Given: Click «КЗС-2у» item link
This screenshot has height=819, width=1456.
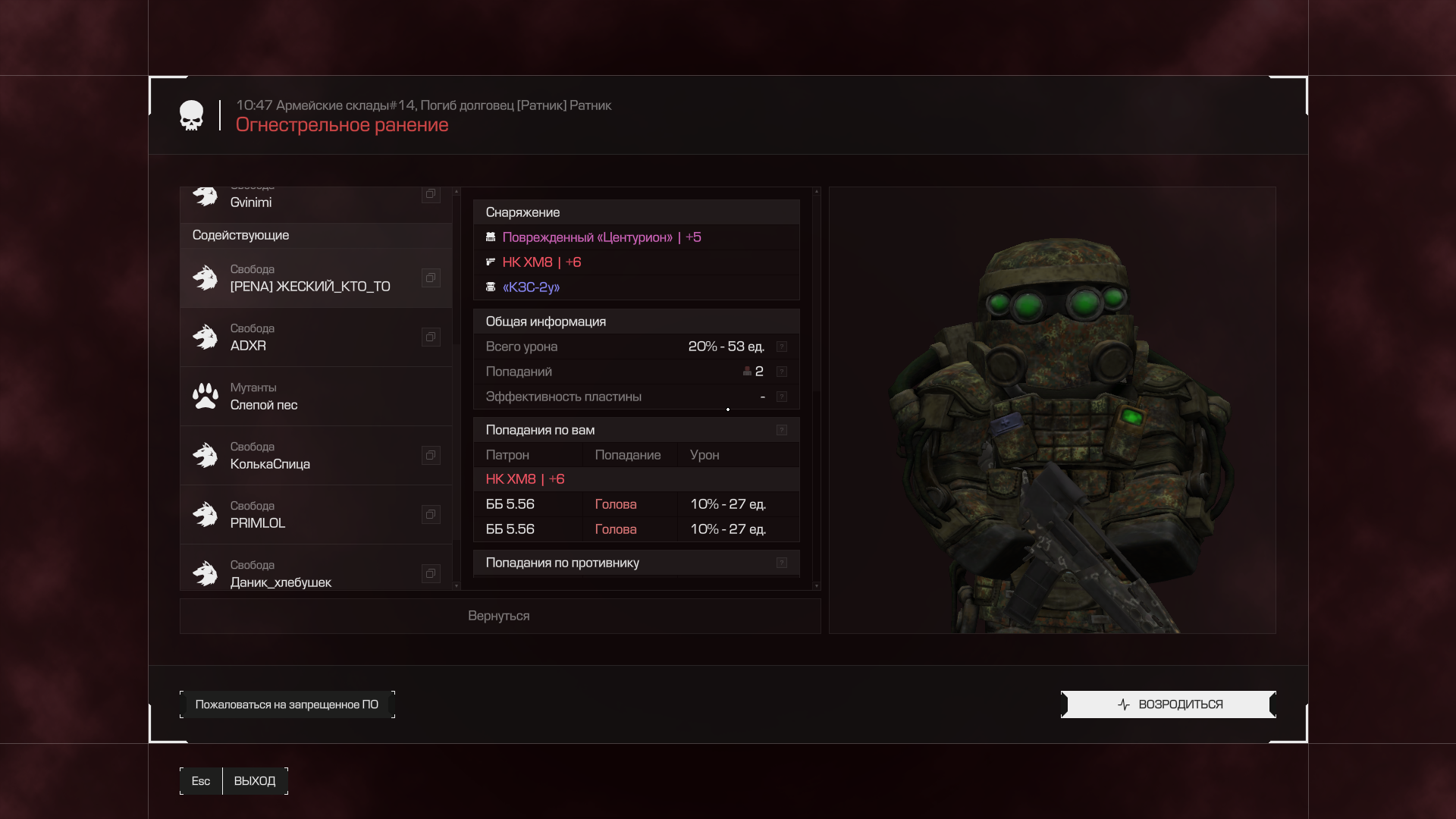Looking at the screenshot, I should pos(531,287).
